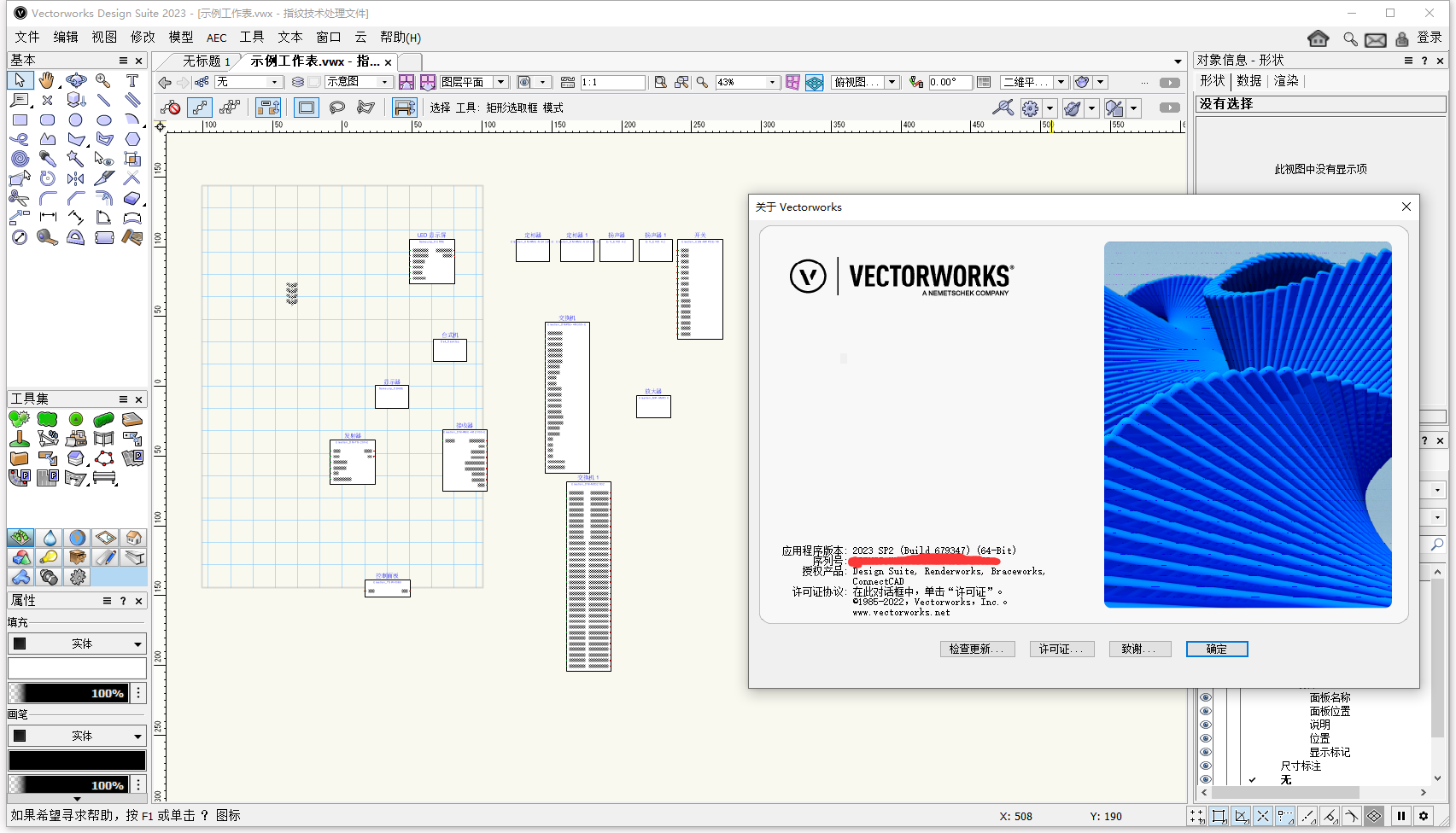Open the snapping settings gear in status bar

pos(1424,816)
